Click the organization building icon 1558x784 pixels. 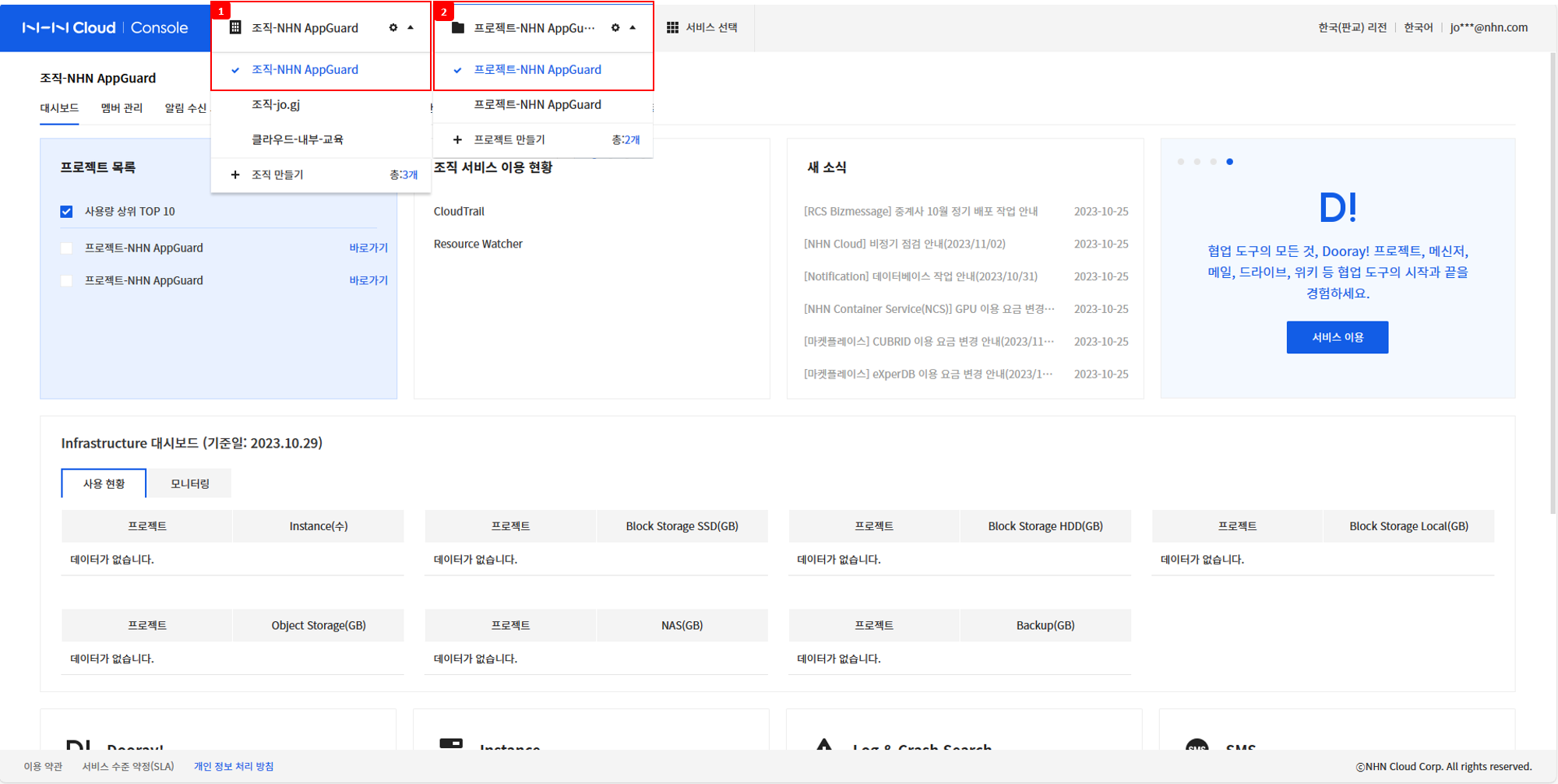[x=235, y=27]
